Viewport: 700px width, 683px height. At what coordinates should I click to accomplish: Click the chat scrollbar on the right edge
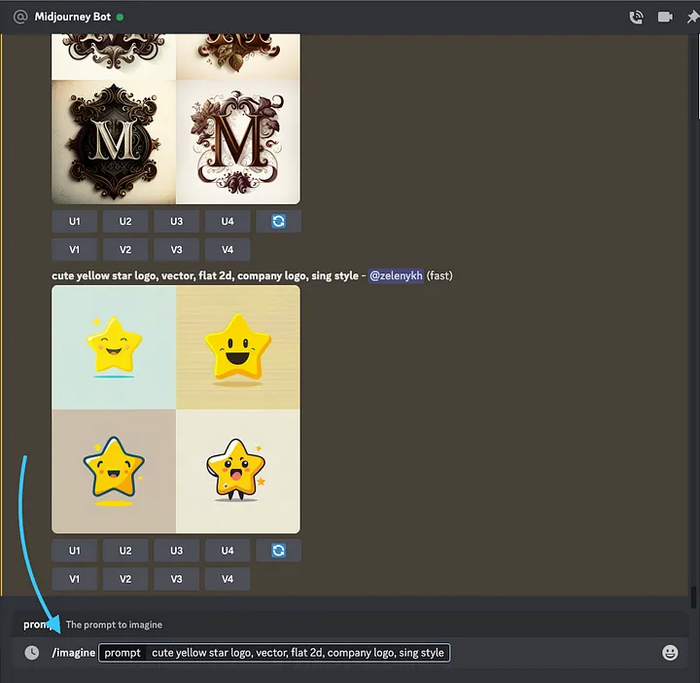(x=693, y=596)
